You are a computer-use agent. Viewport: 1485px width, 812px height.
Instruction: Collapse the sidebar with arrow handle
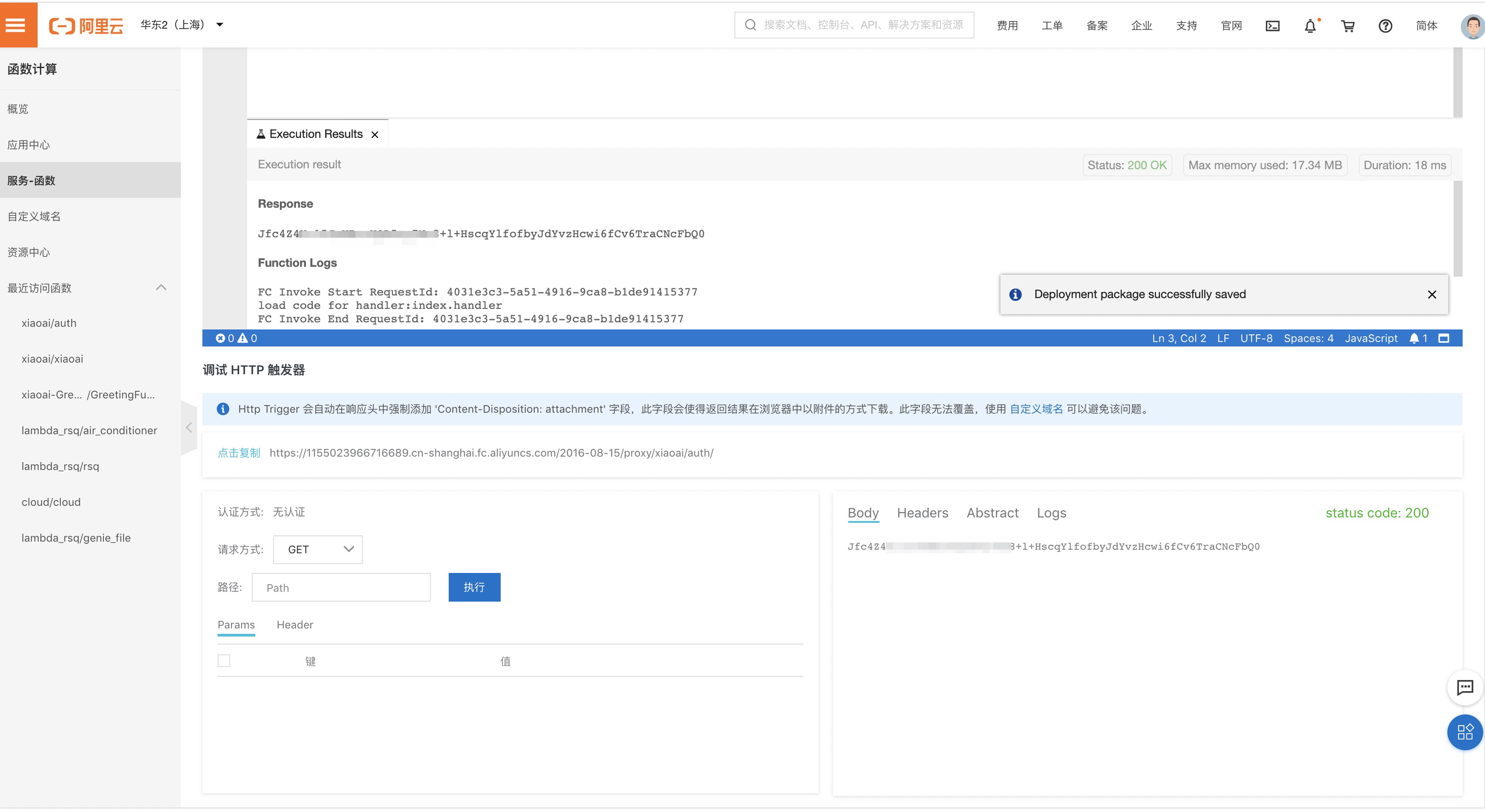point(189,428)
